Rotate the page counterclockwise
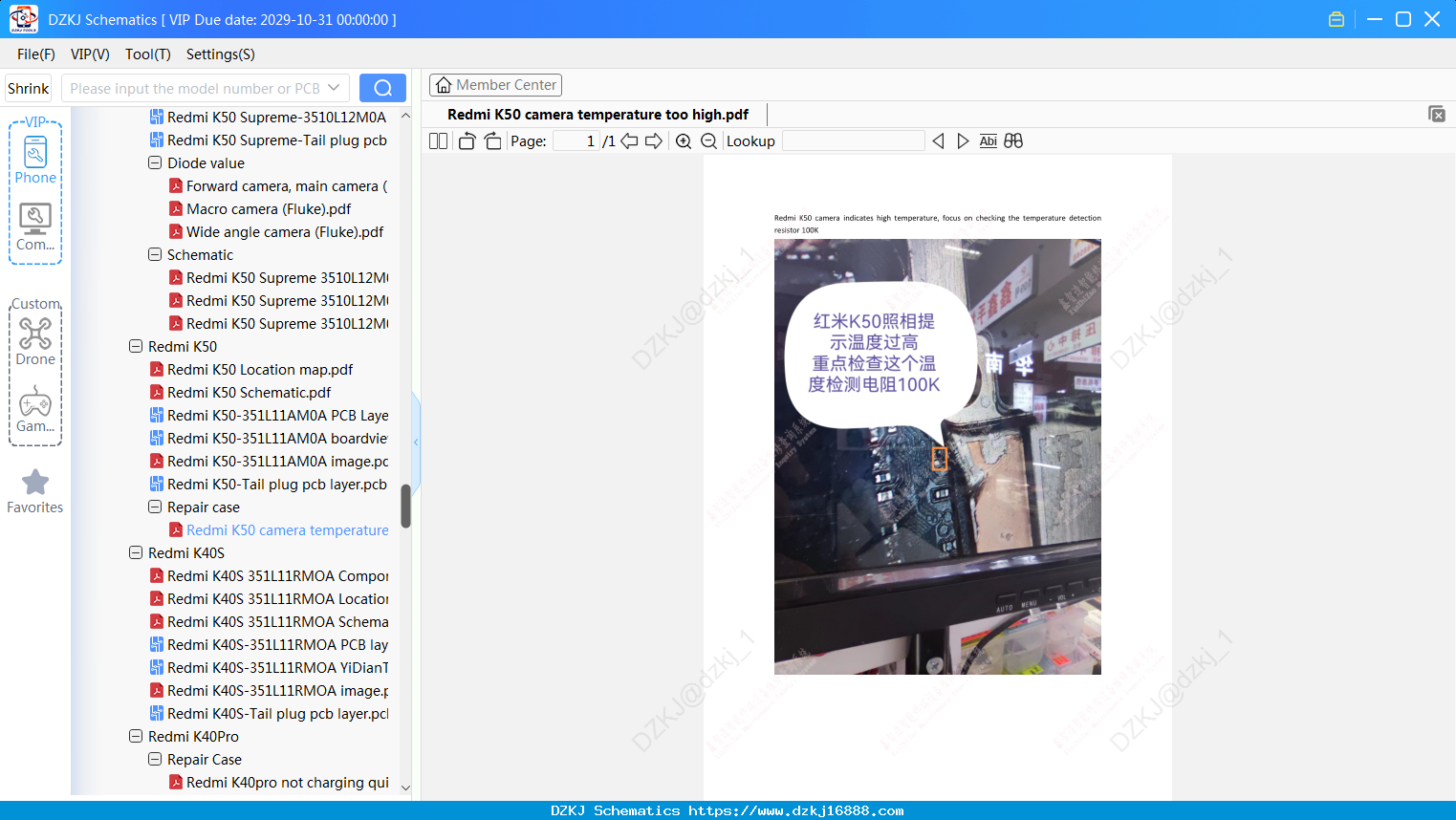 click(x=467, y=141)
